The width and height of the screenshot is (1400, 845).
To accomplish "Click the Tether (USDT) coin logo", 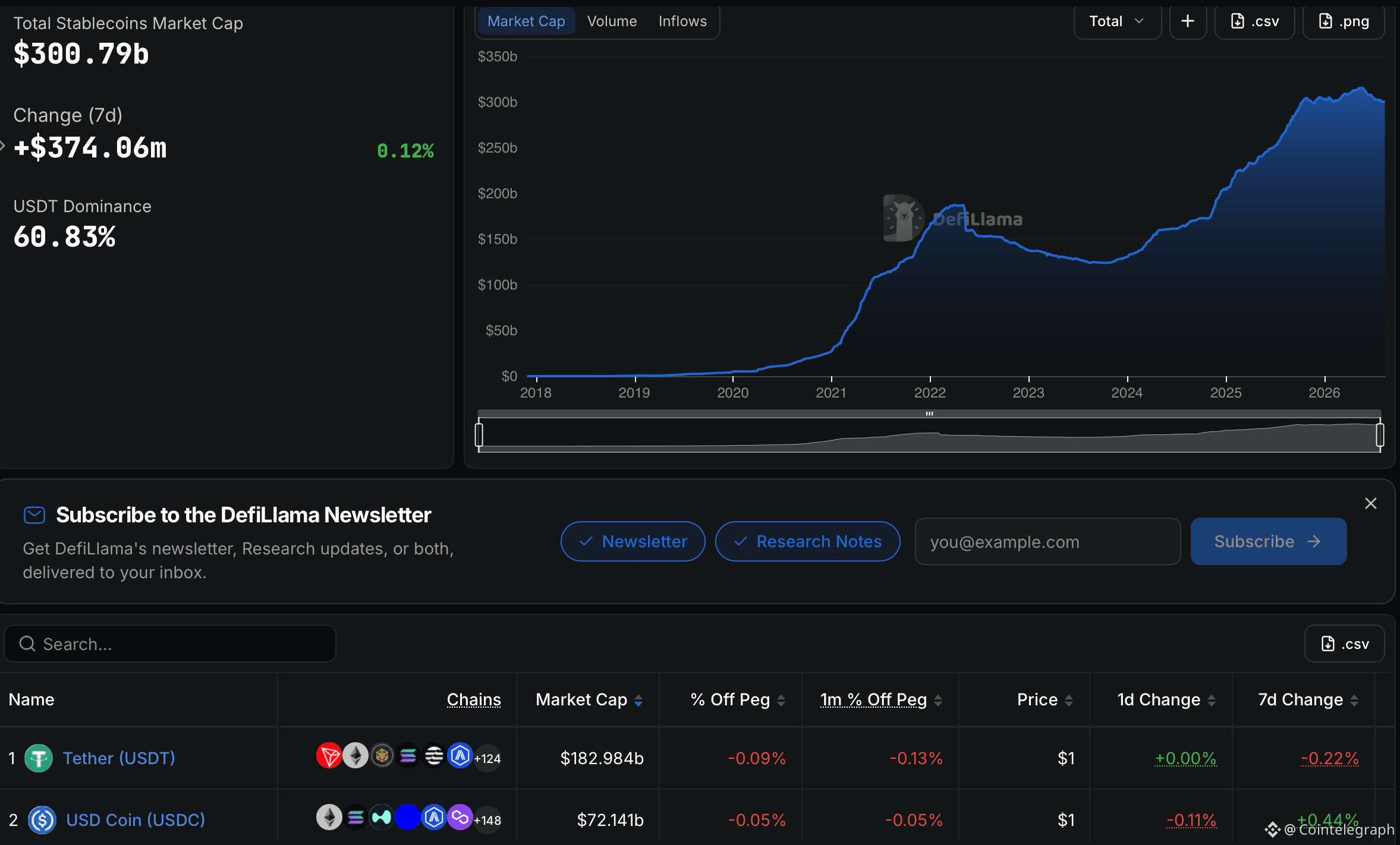I will [x=39, y=758].
